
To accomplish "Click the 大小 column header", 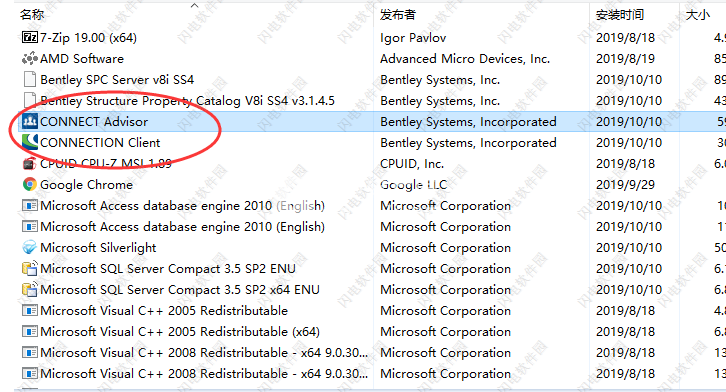I will point(697,14).
